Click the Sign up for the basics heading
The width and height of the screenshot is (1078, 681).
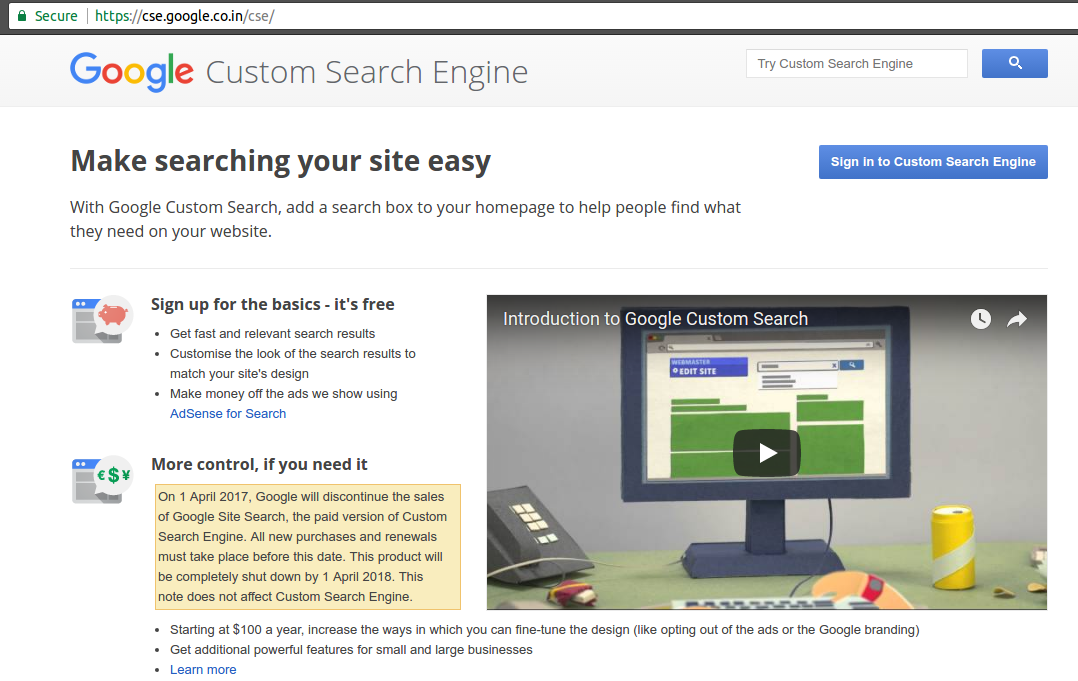coord(274,303)
